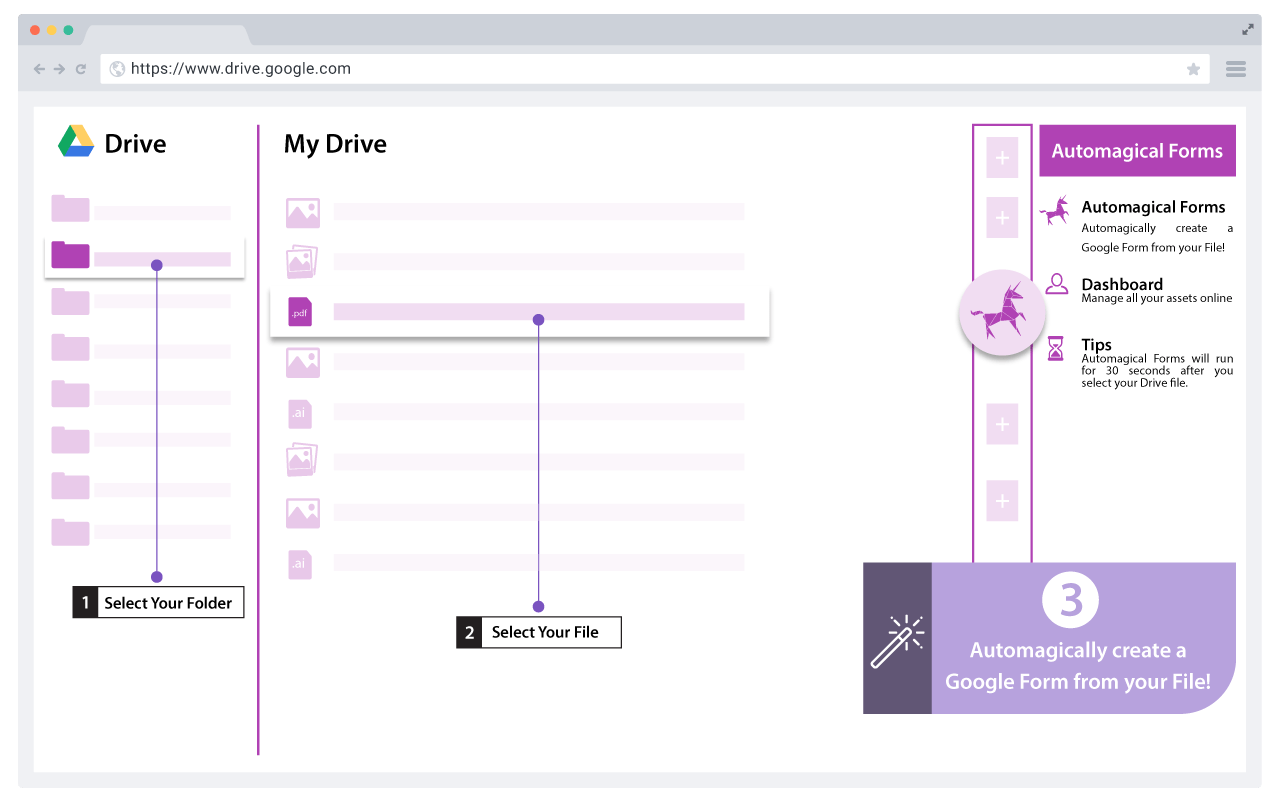1280x800 pixels.
Task: Bookmark the page with the star icon
Action: pyautogui.click(x=1193, y=69)
